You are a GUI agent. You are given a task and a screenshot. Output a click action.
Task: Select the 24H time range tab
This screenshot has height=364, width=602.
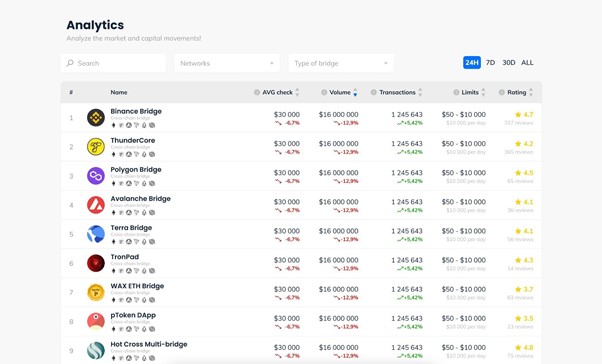[472, 63]
